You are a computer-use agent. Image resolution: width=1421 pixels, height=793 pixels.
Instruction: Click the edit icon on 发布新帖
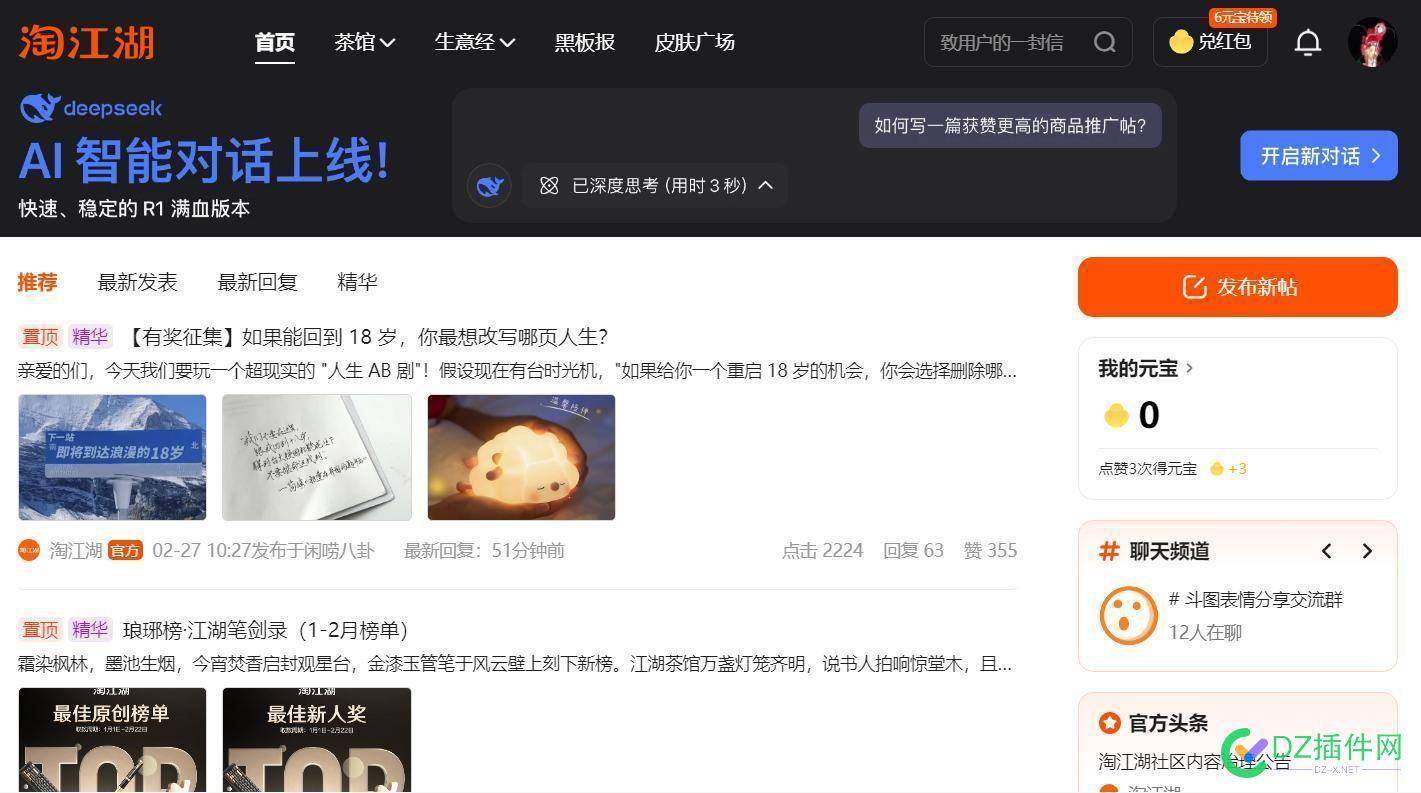(x=1194, y=287)
